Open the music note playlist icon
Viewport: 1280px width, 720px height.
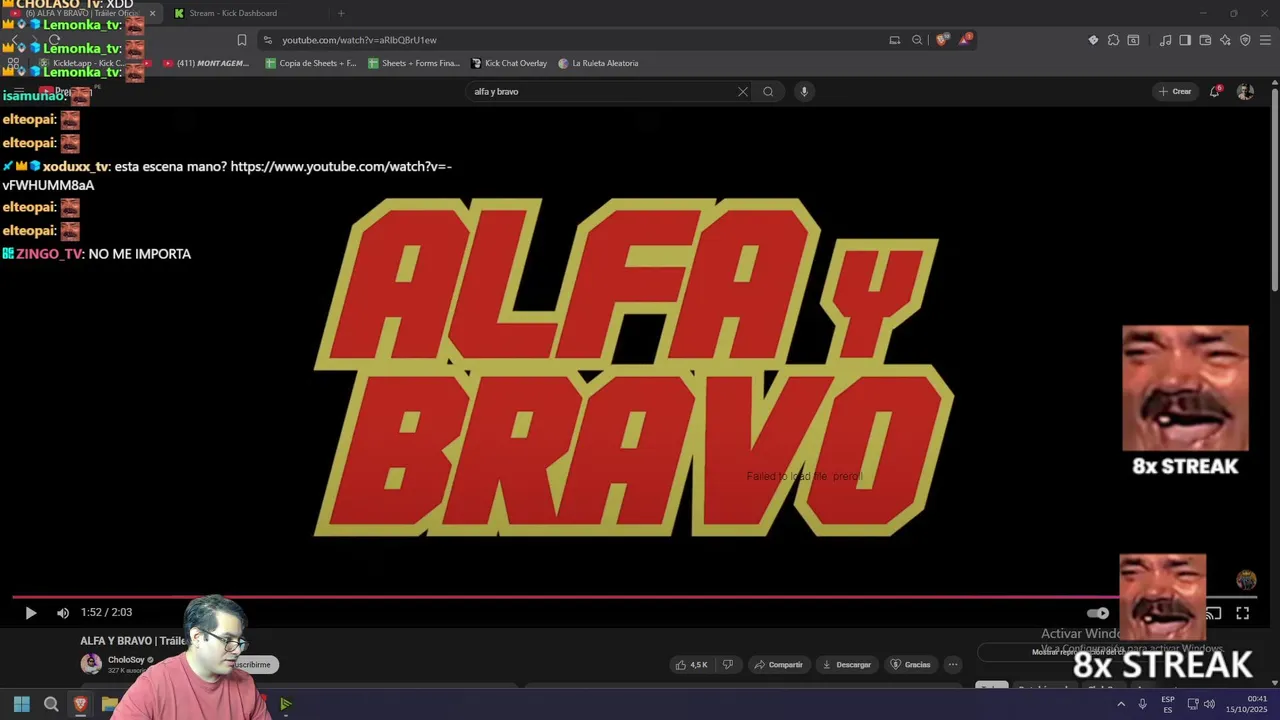pos(1165,40)
